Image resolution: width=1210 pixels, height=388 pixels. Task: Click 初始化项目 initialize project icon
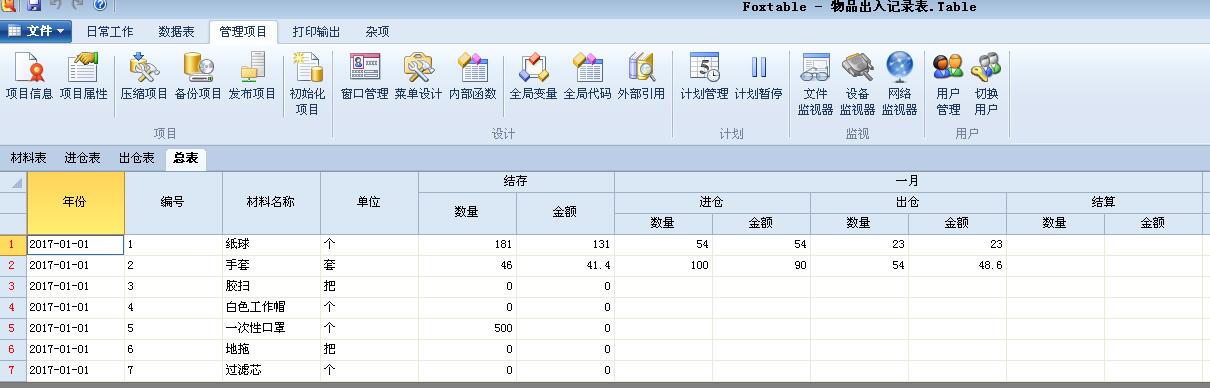coord(307,85)
